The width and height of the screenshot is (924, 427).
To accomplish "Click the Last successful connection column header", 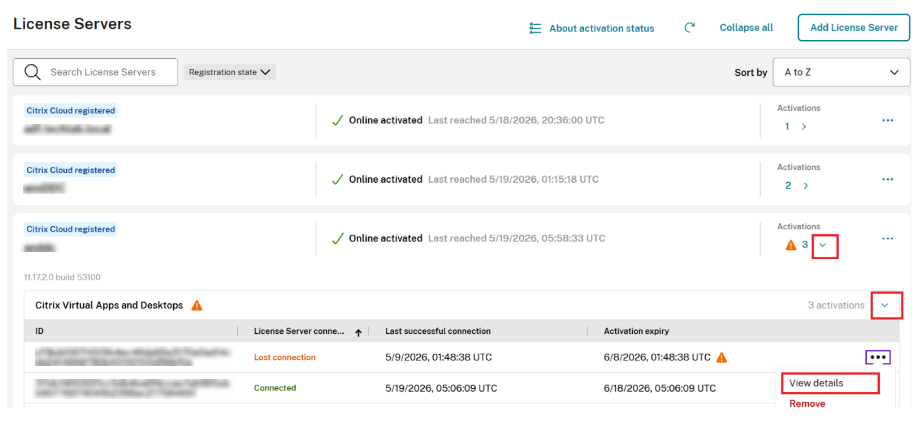I will 438,332.
